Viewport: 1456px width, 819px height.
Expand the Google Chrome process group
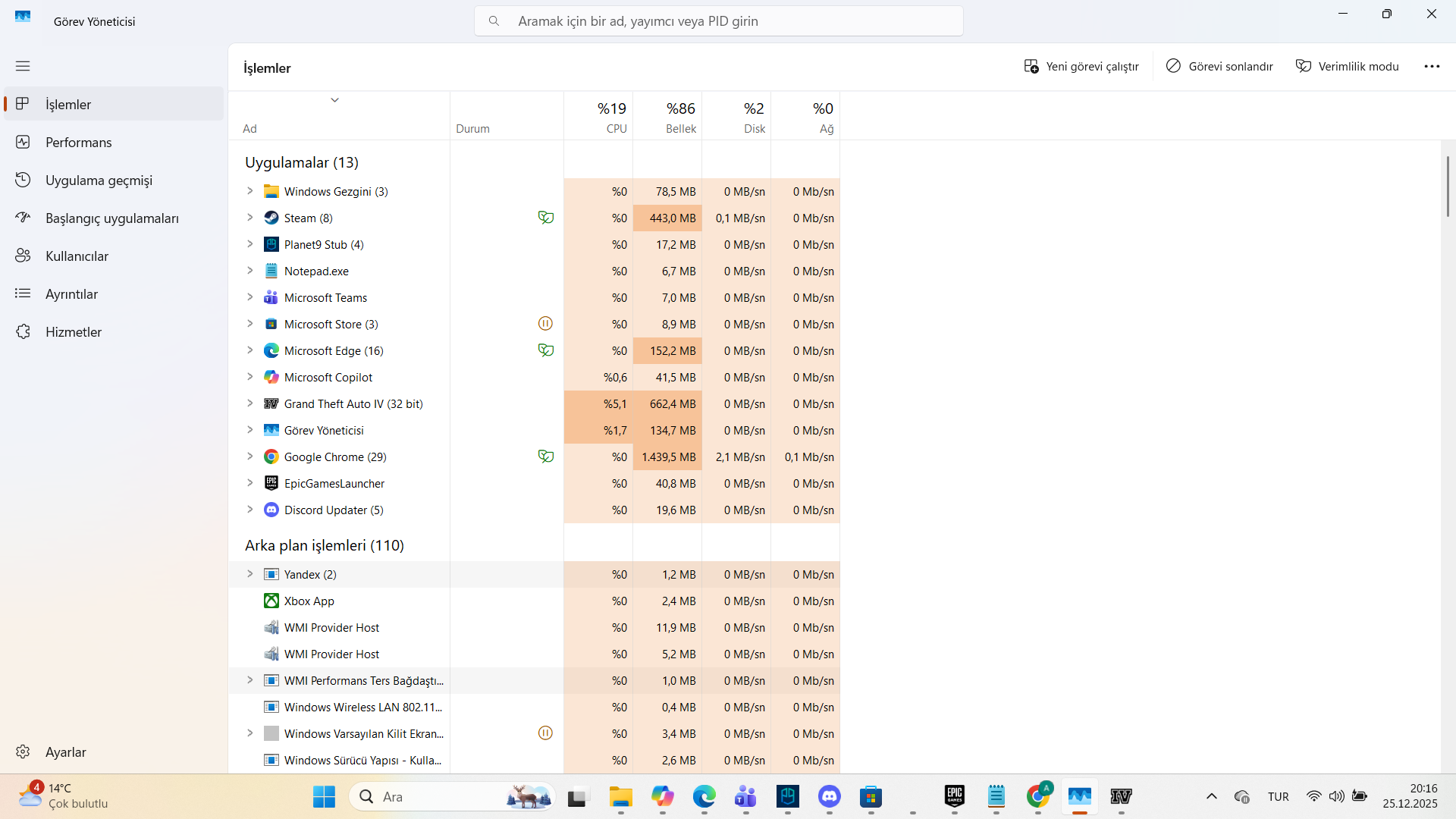[249, 457]
